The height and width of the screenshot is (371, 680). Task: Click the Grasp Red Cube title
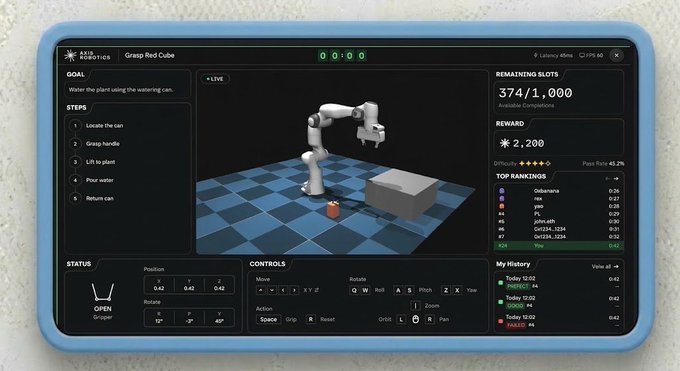[150, 56]
